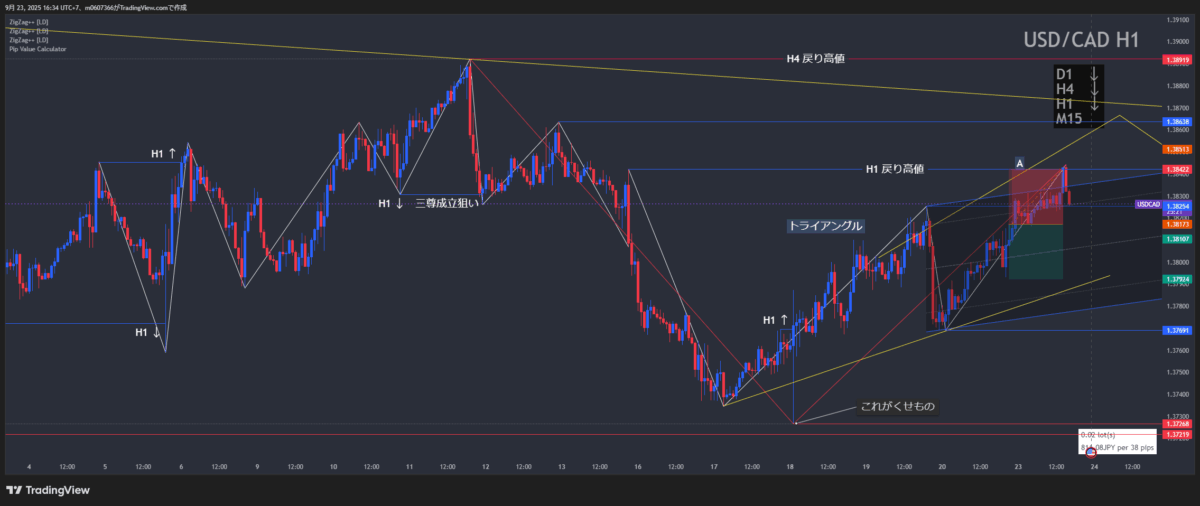Image resolution: width=1200 pixels, height=506 pixels.
Task: Click the D1/H4/H1/M15 trend table
Action: coord(1078,96)
